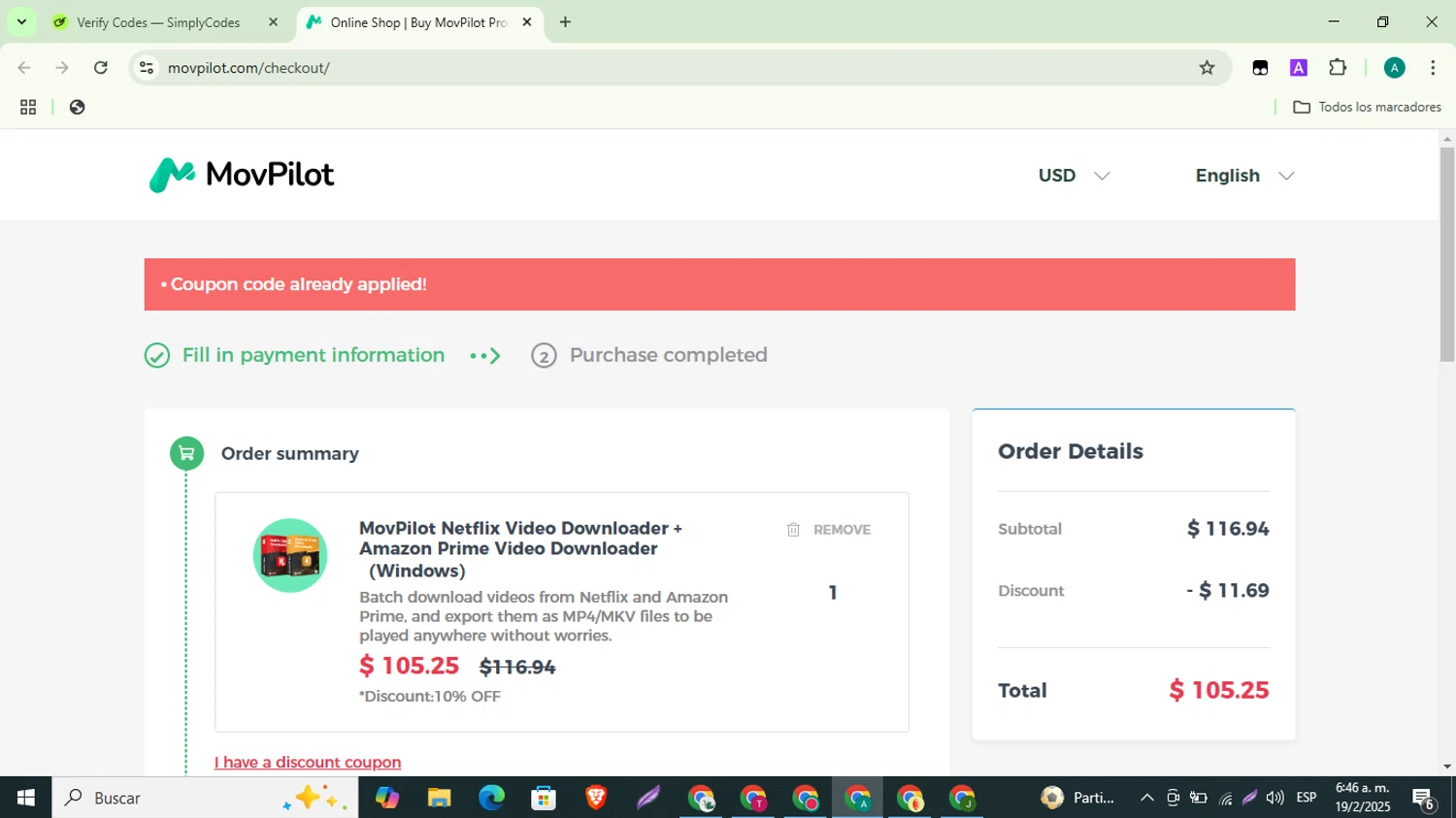
Task: Click the product box thumbnail image
Action: click(x=290, y=555)
